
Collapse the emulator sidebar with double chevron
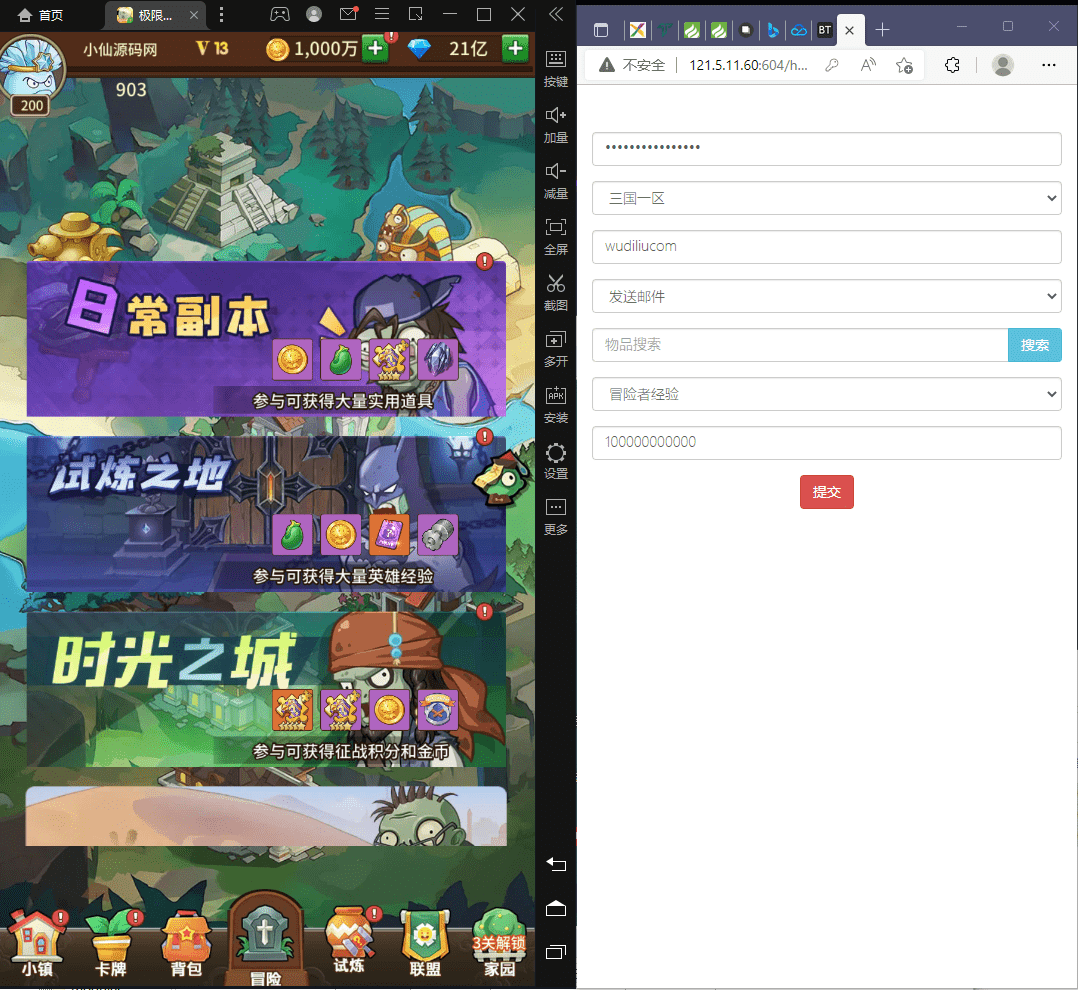click(x=556, y=14)
